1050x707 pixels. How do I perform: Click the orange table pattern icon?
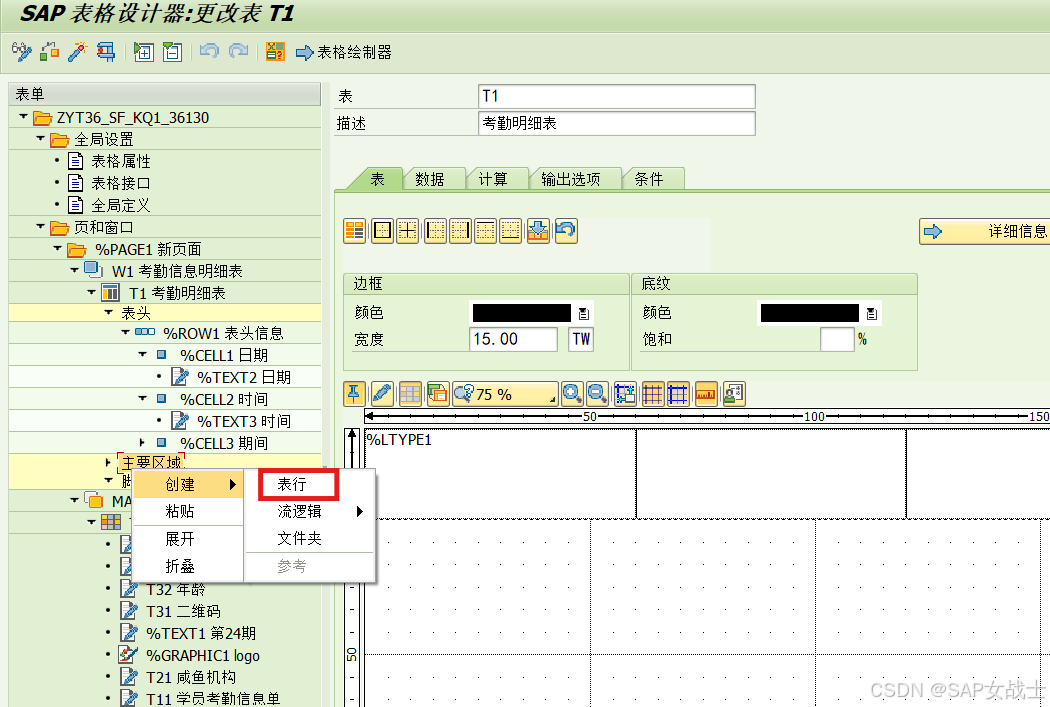click(x=354, y=231)
